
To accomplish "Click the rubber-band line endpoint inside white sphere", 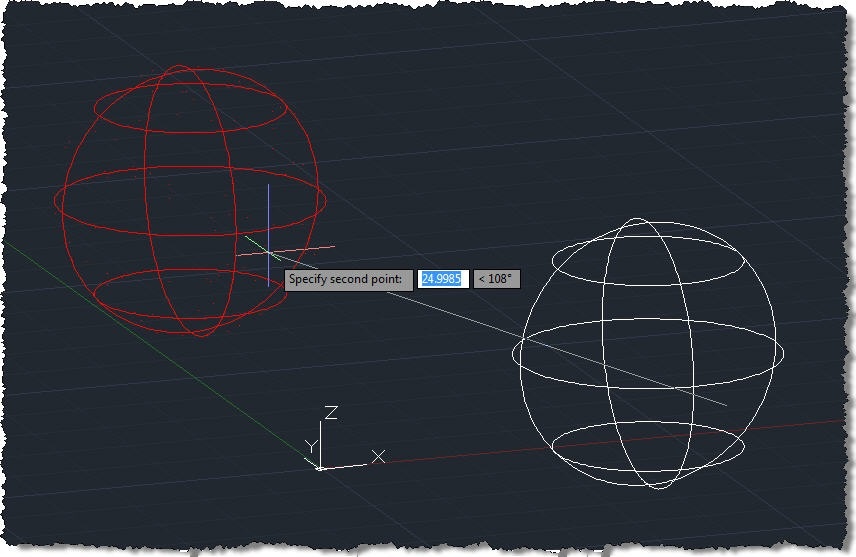I will (726, 405).
